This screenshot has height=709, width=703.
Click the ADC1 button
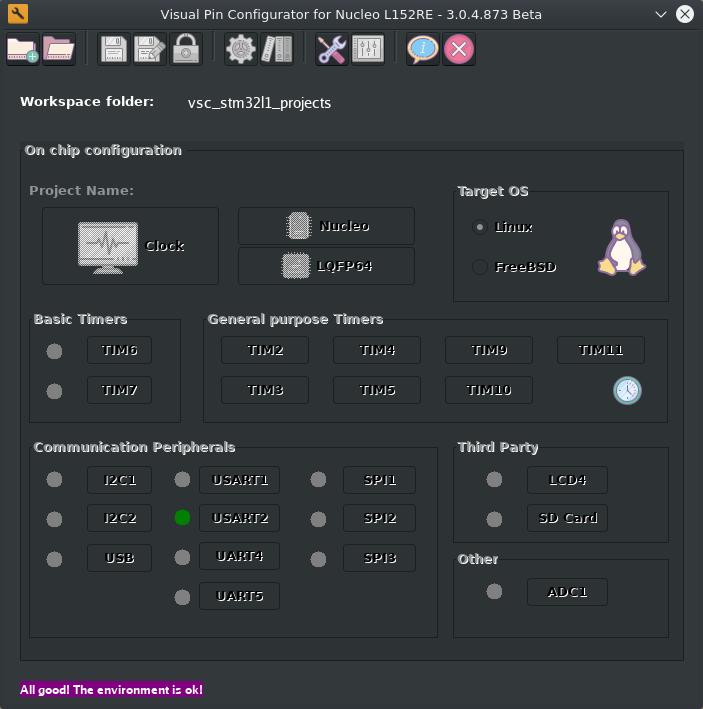[x=567, y=592]
